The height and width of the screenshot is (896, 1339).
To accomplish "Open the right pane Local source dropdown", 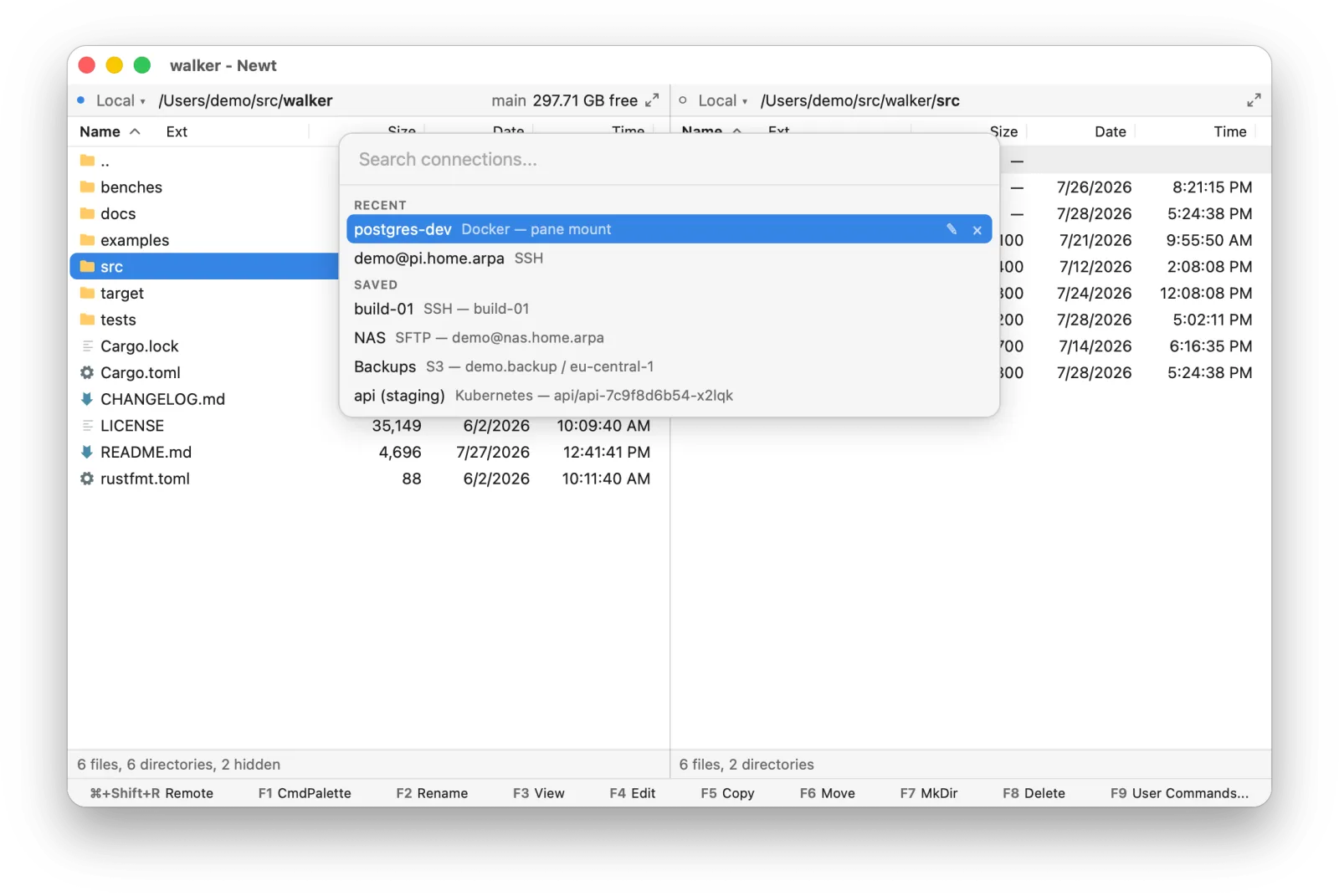I will tap(723, 100).
